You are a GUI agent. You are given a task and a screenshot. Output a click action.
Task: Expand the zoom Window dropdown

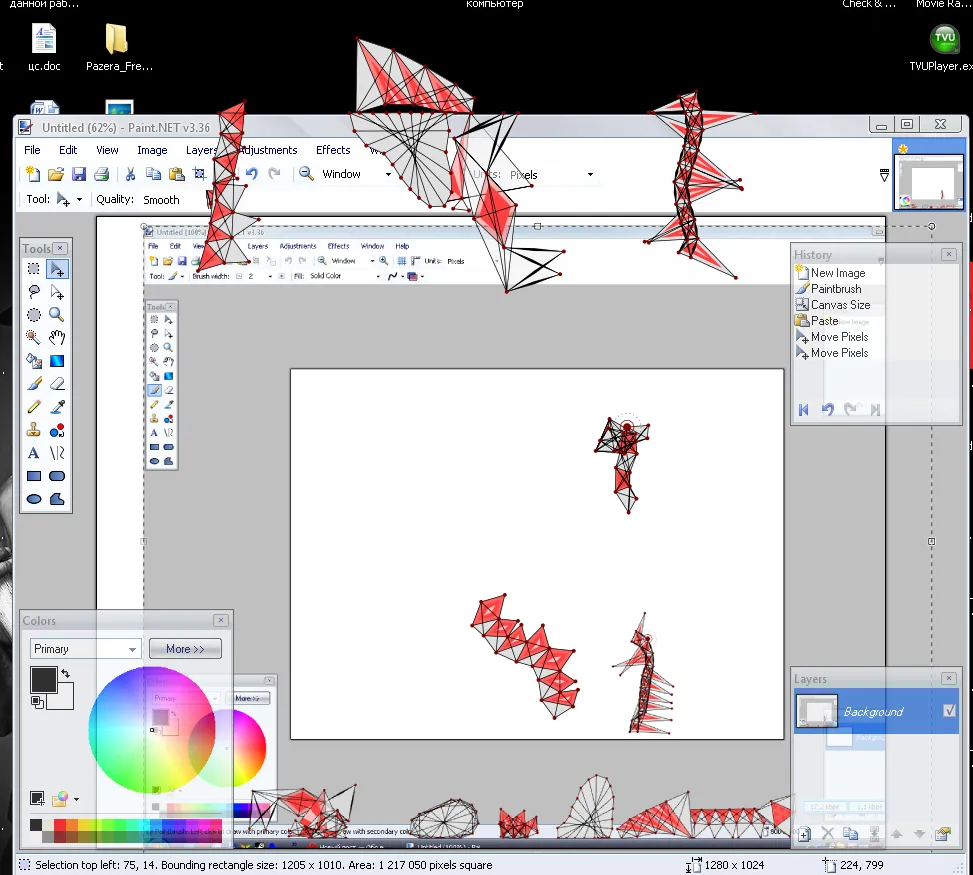pos(388,174)
